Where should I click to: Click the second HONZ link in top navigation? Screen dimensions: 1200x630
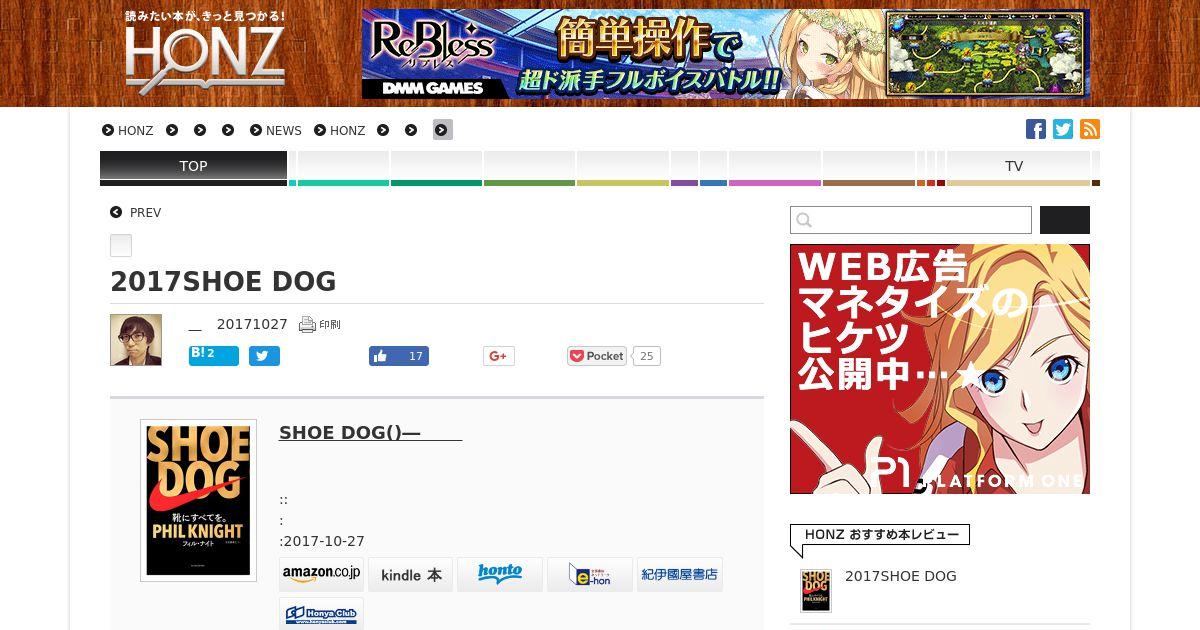tap(340, 130)
